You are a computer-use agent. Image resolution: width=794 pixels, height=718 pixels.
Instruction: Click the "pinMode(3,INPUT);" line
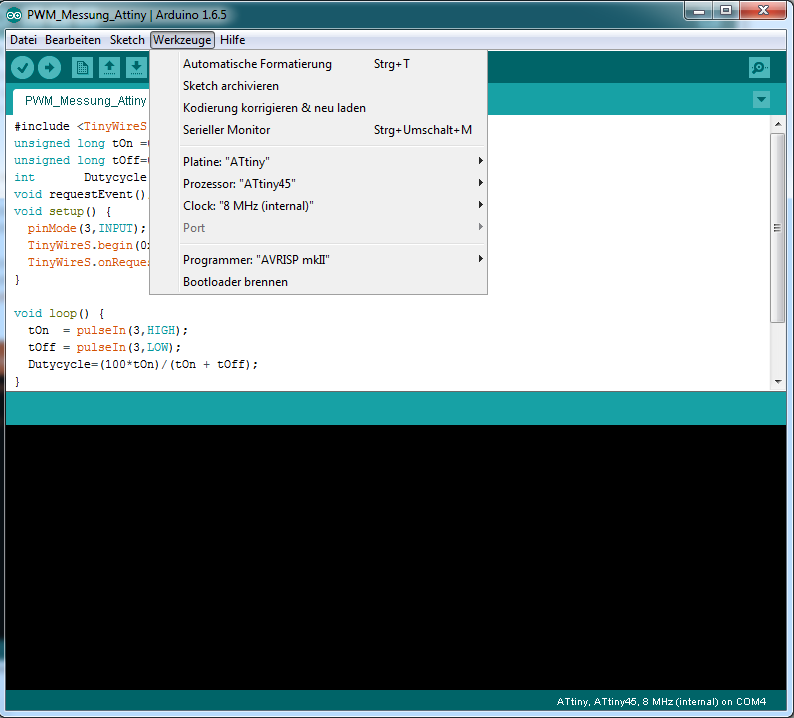coord(87,228)
